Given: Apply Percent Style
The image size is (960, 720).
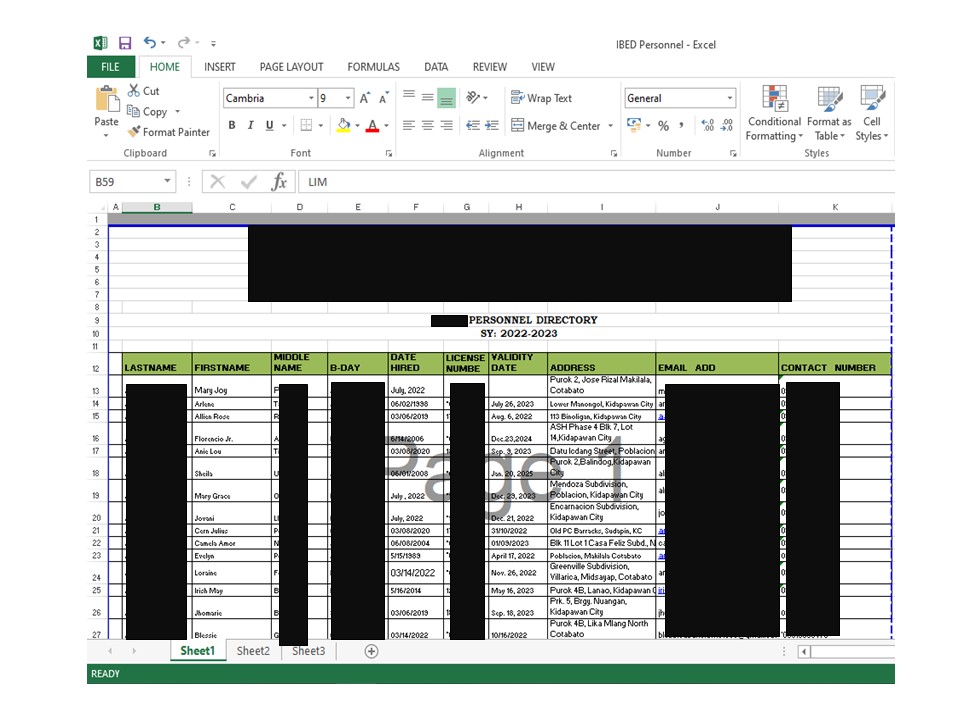Looking at the screenshot, I should point(663,126).
